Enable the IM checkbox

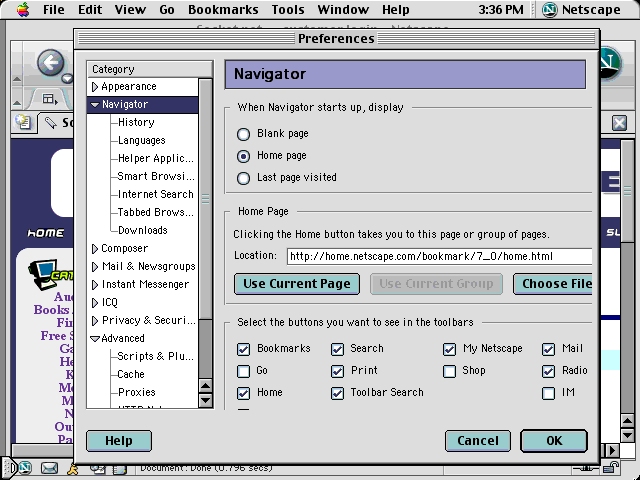click(x=549, y=393)
